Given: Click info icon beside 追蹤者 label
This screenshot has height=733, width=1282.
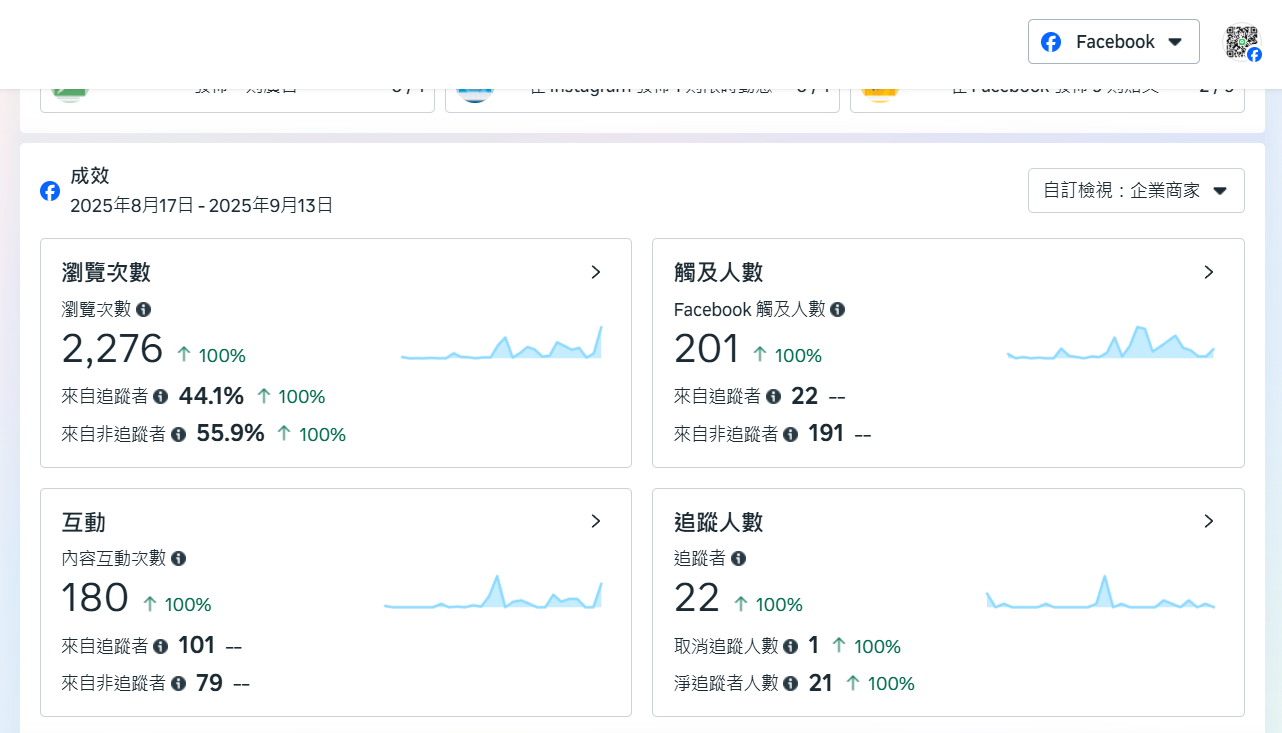Looking at the screenshot, I should (x=738, y=559).
